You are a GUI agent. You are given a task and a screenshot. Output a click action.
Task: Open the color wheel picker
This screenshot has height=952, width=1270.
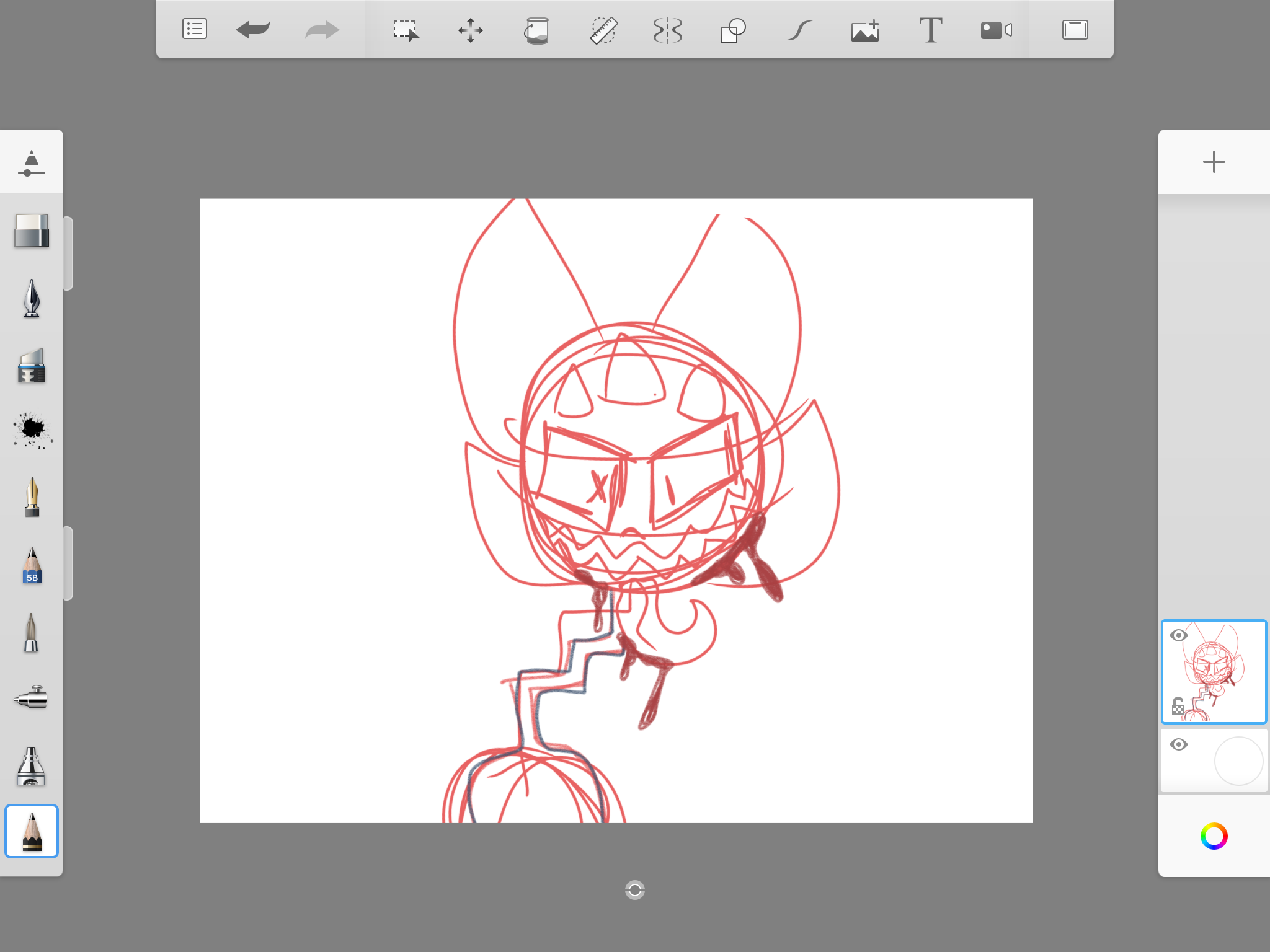pyautogui.click(x=1214, y=836)
